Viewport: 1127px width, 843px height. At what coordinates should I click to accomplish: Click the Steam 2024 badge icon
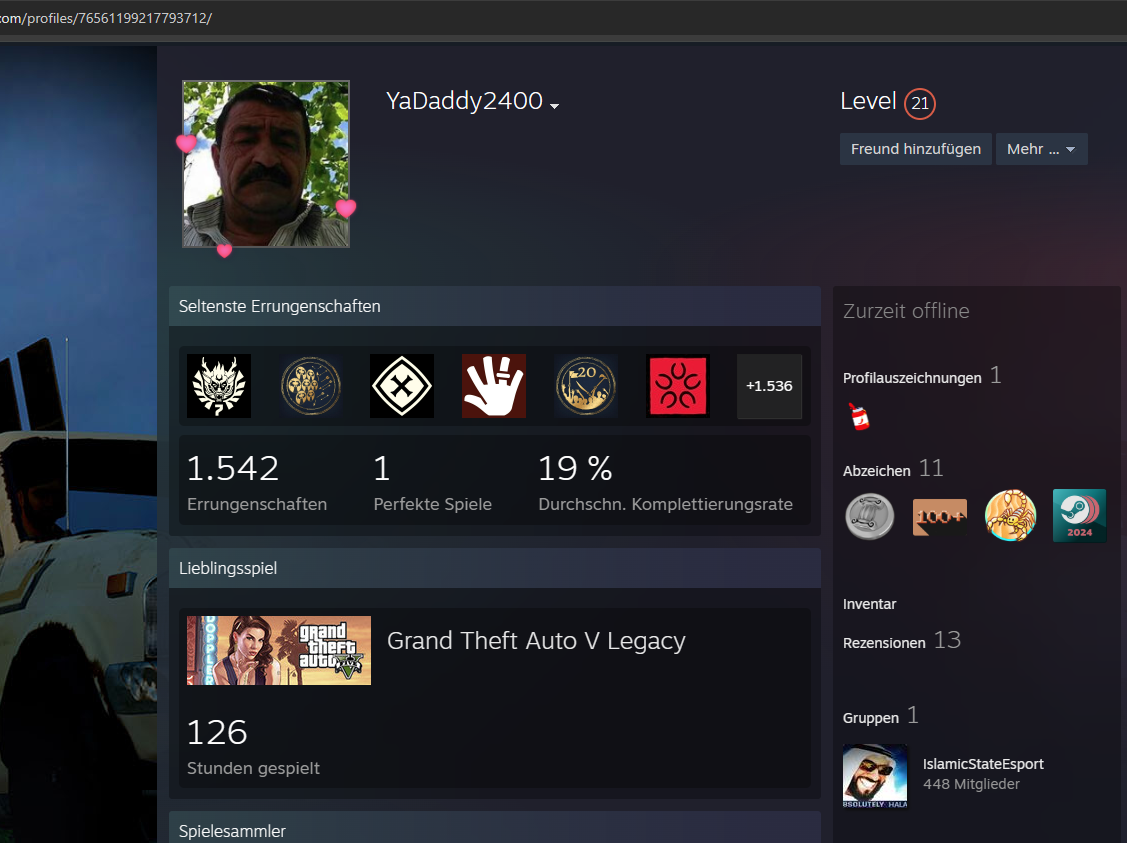1079,516
